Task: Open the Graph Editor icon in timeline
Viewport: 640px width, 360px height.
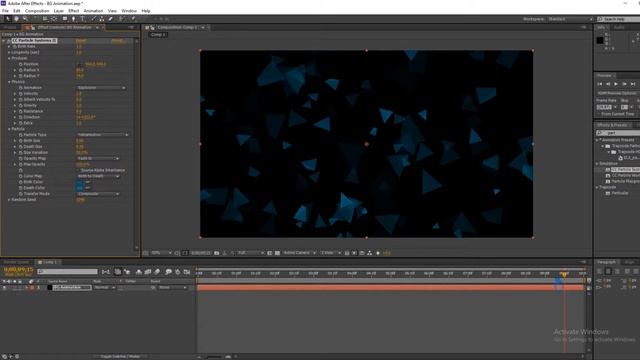Action: [187, 272]
